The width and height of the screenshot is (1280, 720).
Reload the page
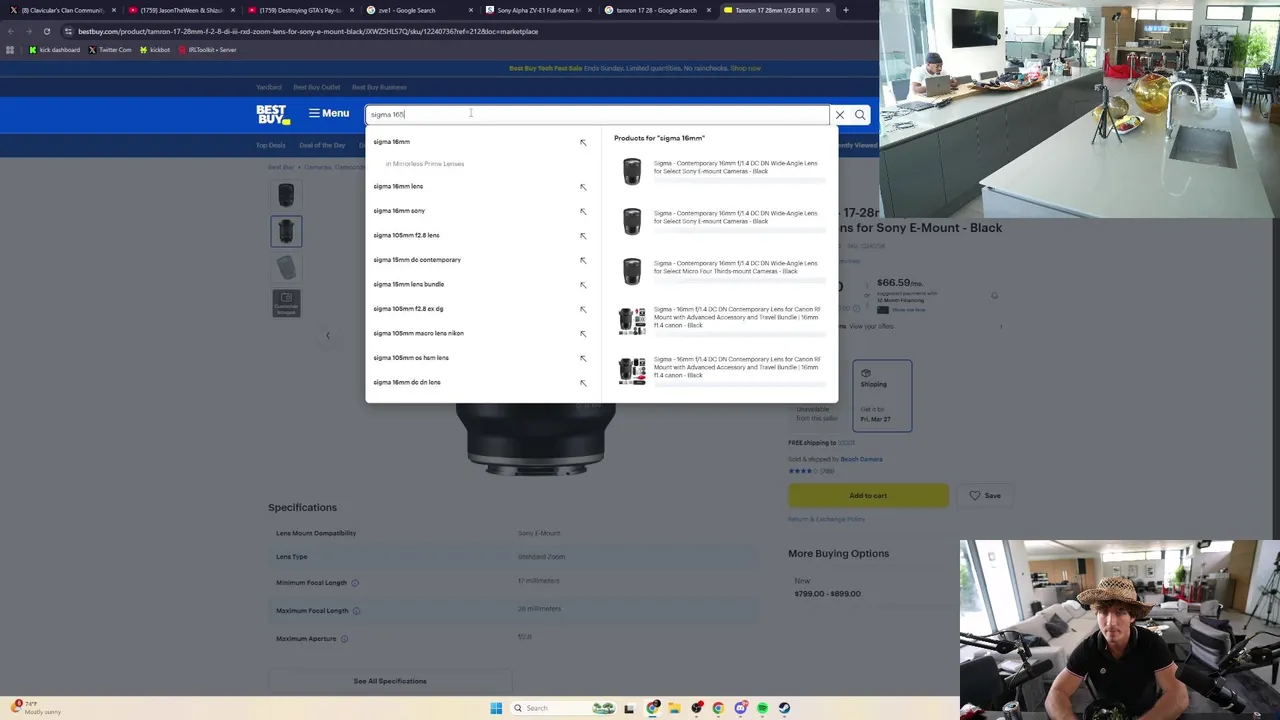pyautogui.click(x=46, y=31)
